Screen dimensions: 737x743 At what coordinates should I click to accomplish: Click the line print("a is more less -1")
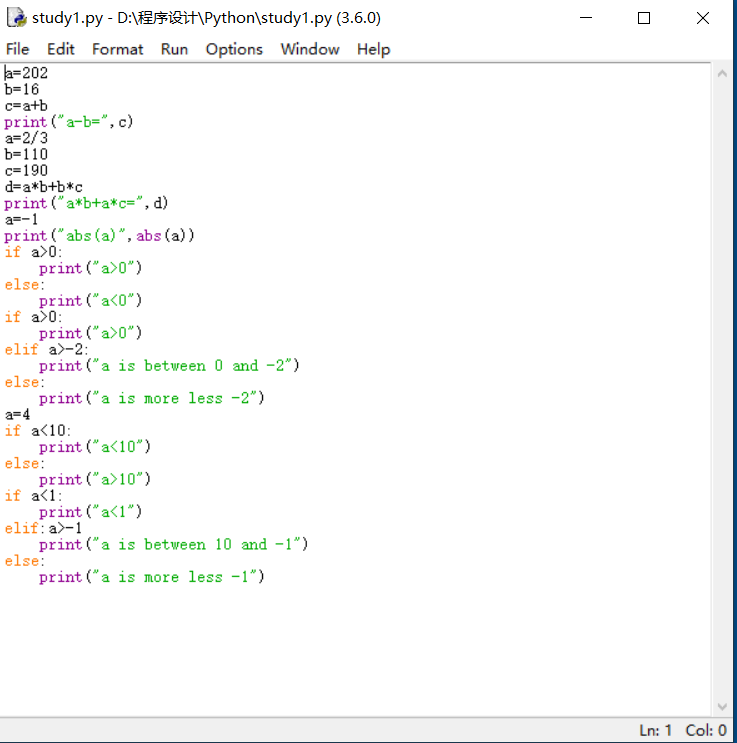tap(152, 577)
